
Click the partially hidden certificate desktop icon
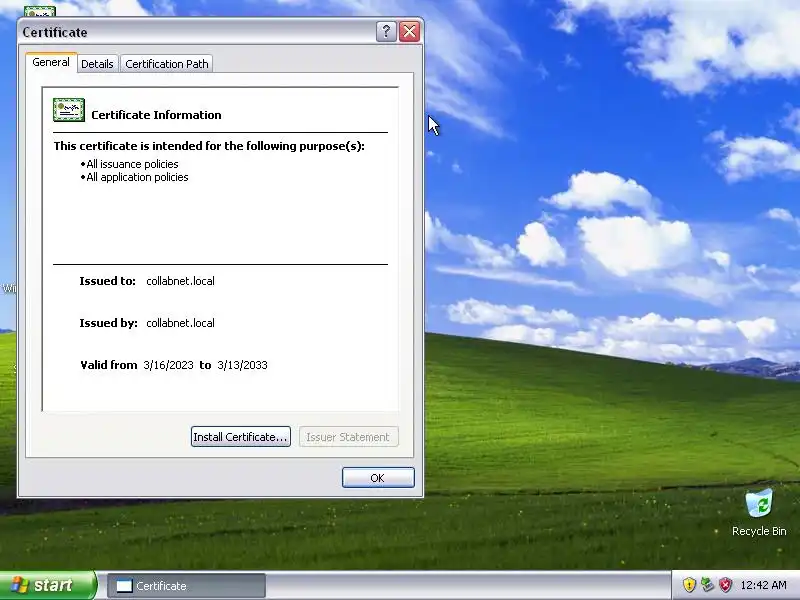click(x=40, y=11)
